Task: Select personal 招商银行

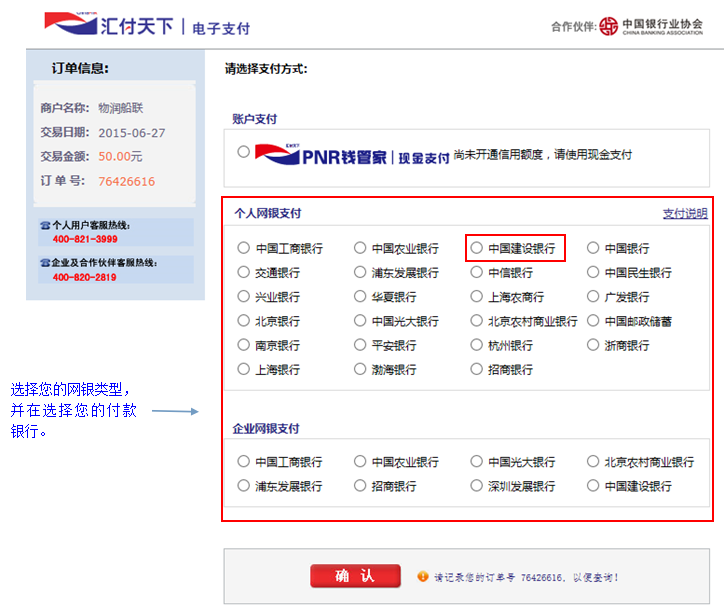Action: click(476, 369)
